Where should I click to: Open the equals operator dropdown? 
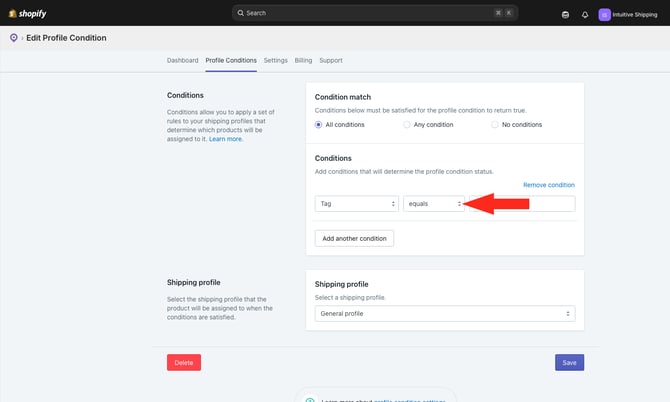(434, 204)
